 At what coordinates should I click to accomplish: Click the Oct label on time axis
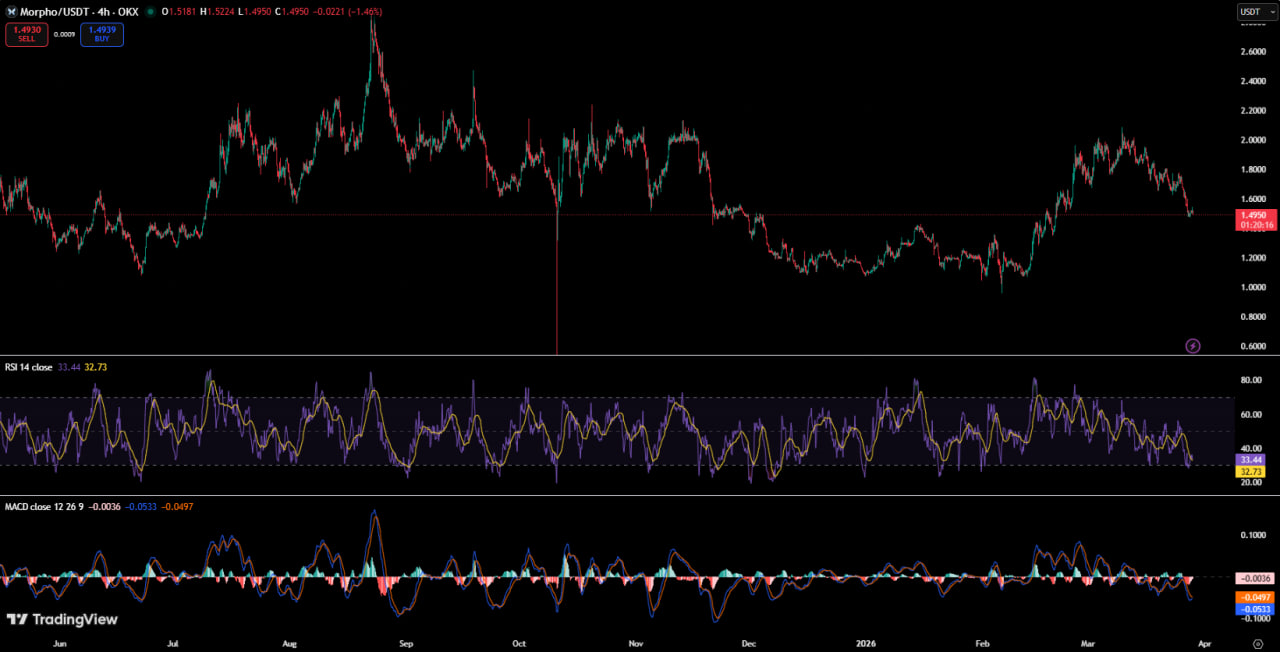pos(519,645)
